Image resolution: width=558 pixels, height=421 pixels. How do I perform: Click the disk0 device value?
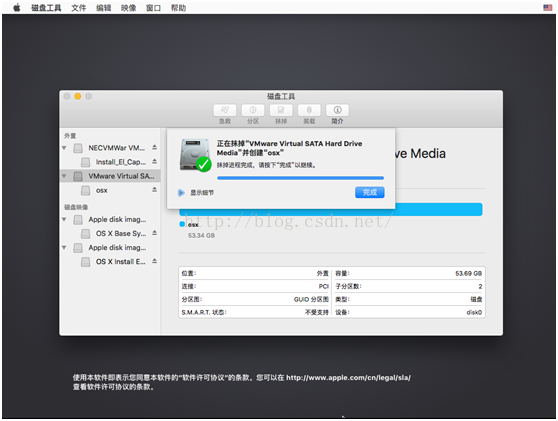474,312
